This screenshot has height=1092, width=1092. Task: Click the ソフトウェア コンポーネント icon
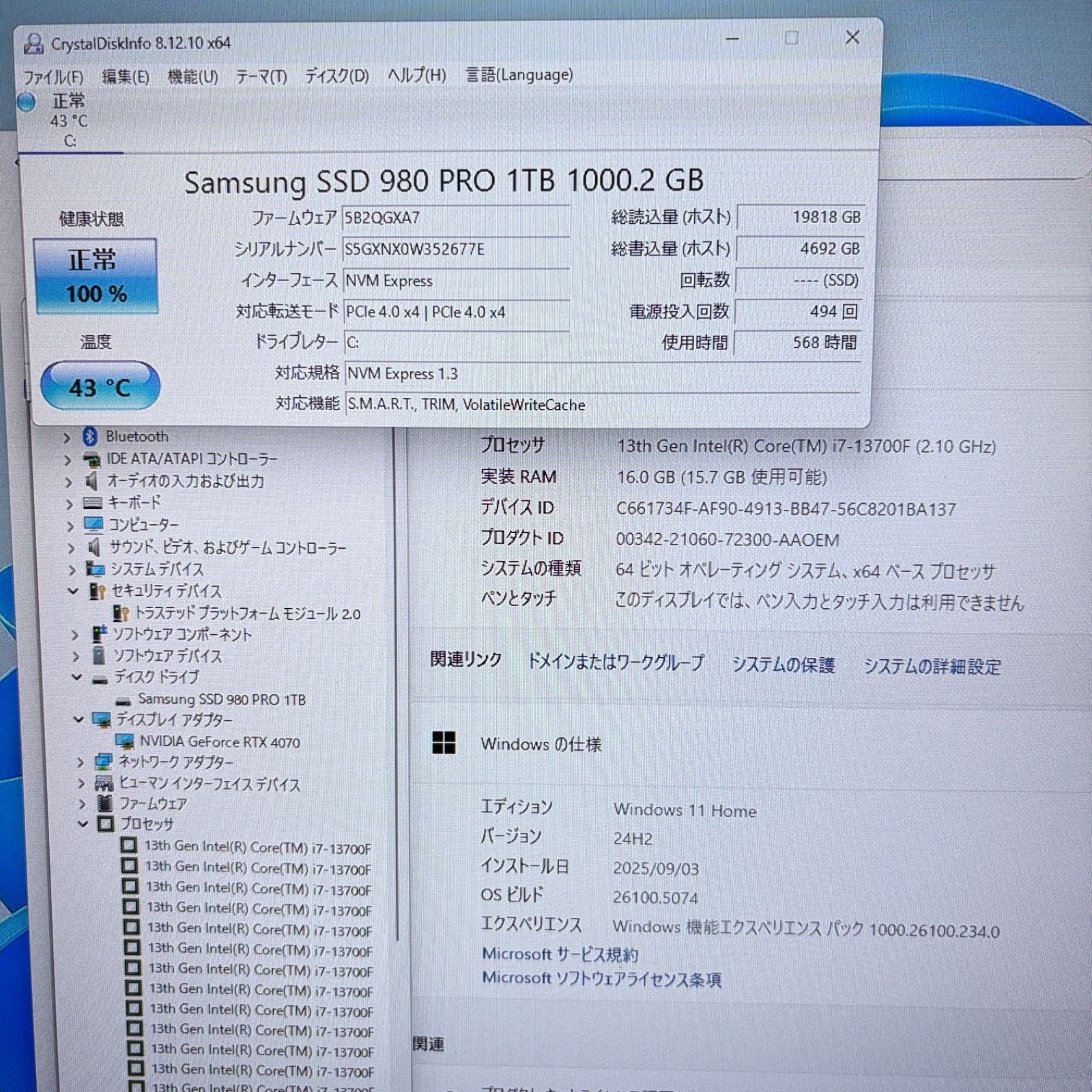(x=100, y=634)
